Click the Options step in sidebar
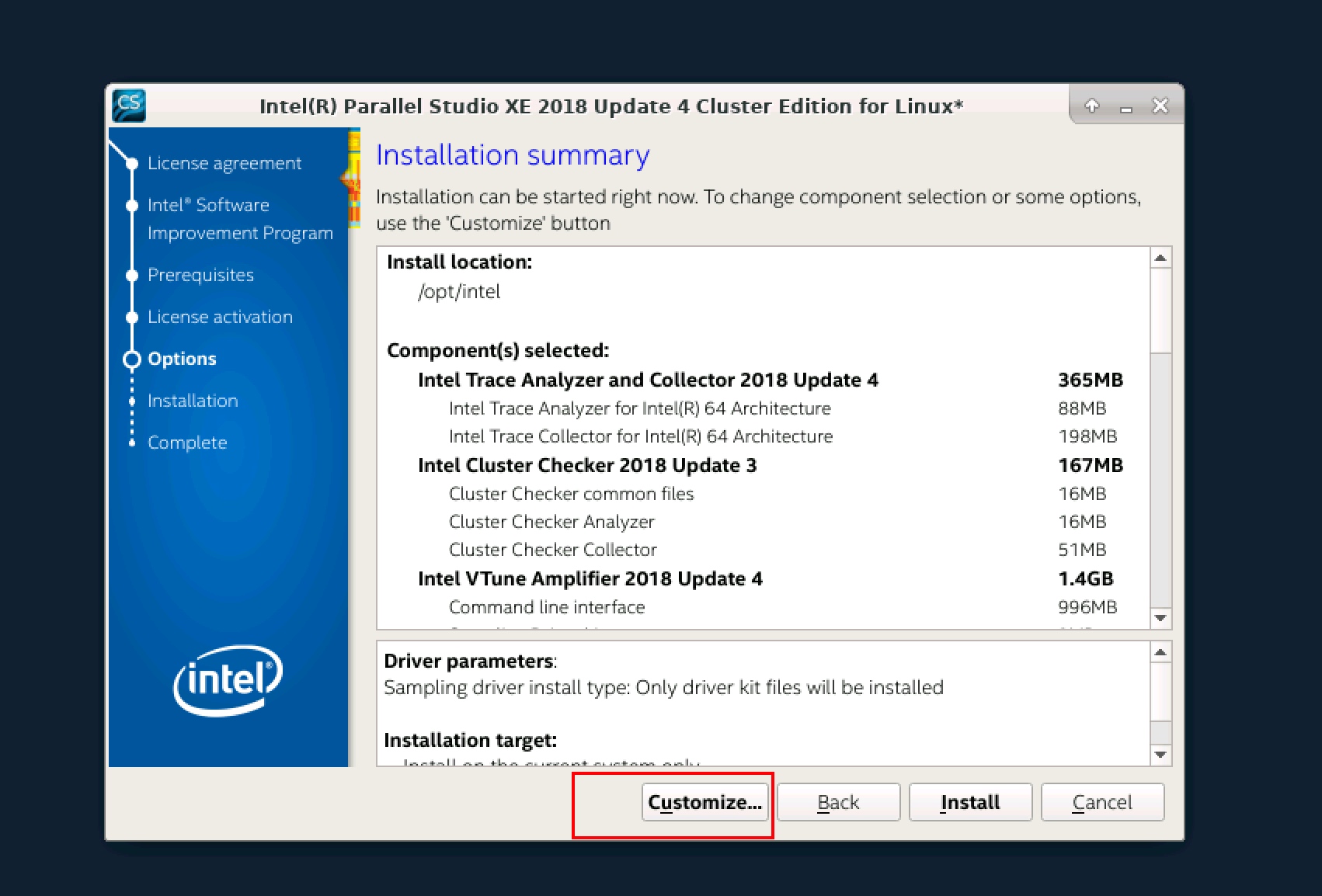Screen dimensions: 1322x896 182,359
